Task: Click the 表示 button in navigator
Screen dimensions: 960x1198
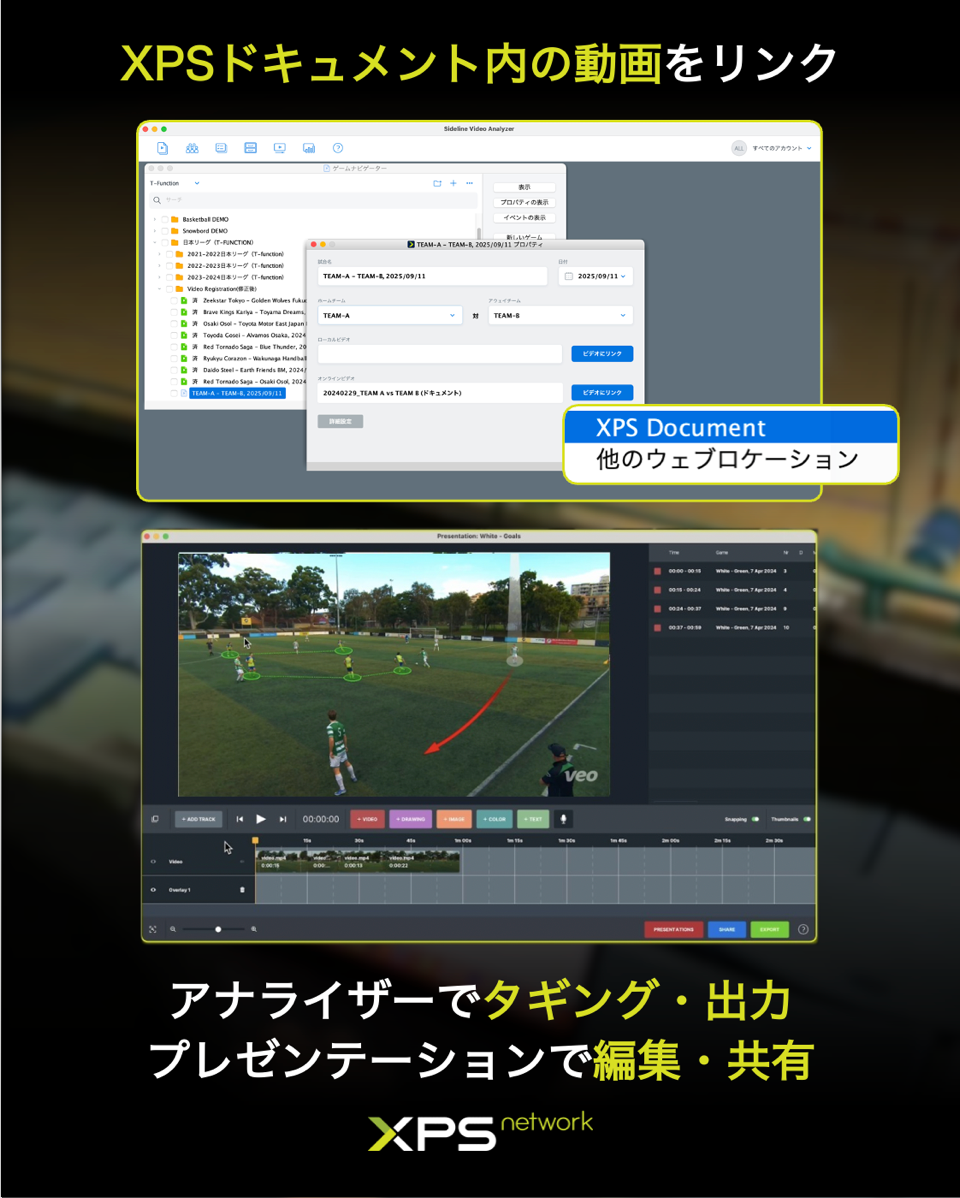Action: coord(524,187)
